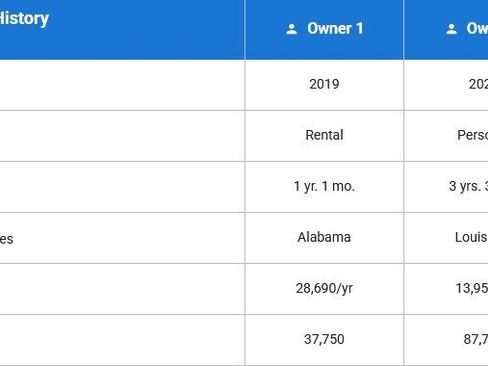This screenshot has width=488, height=366.
Task: Click second owner's purchase year starting 202
Action: [478, 84]
